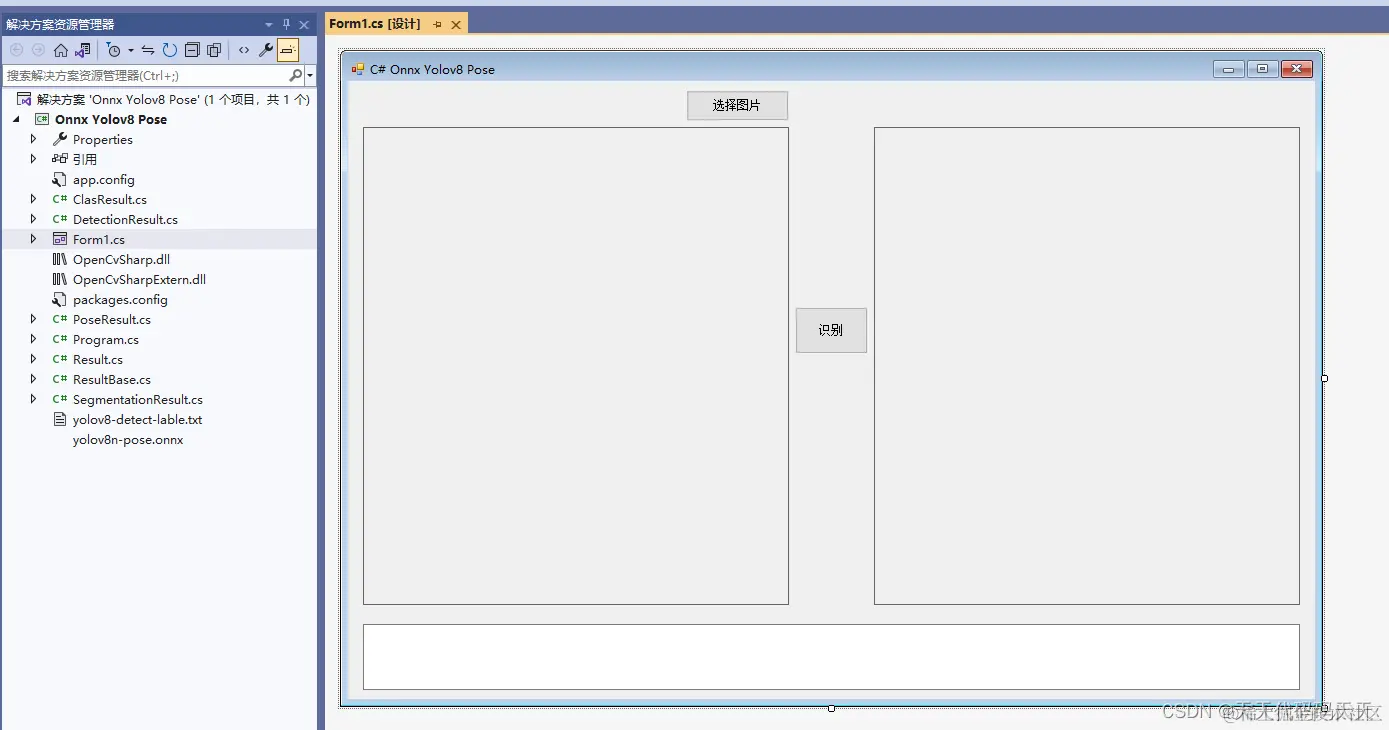Click the search magnifier in Solution Explorer
Viewport: 1389px width, 730px height.
296,75
